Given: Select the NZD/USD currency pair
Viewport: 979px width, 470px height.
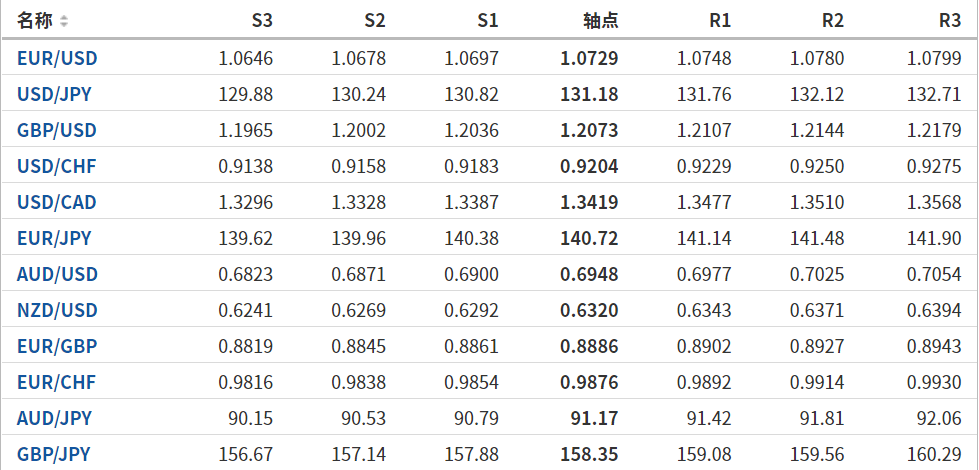Looking at the screenshot, I should click(x=57, y=311).
